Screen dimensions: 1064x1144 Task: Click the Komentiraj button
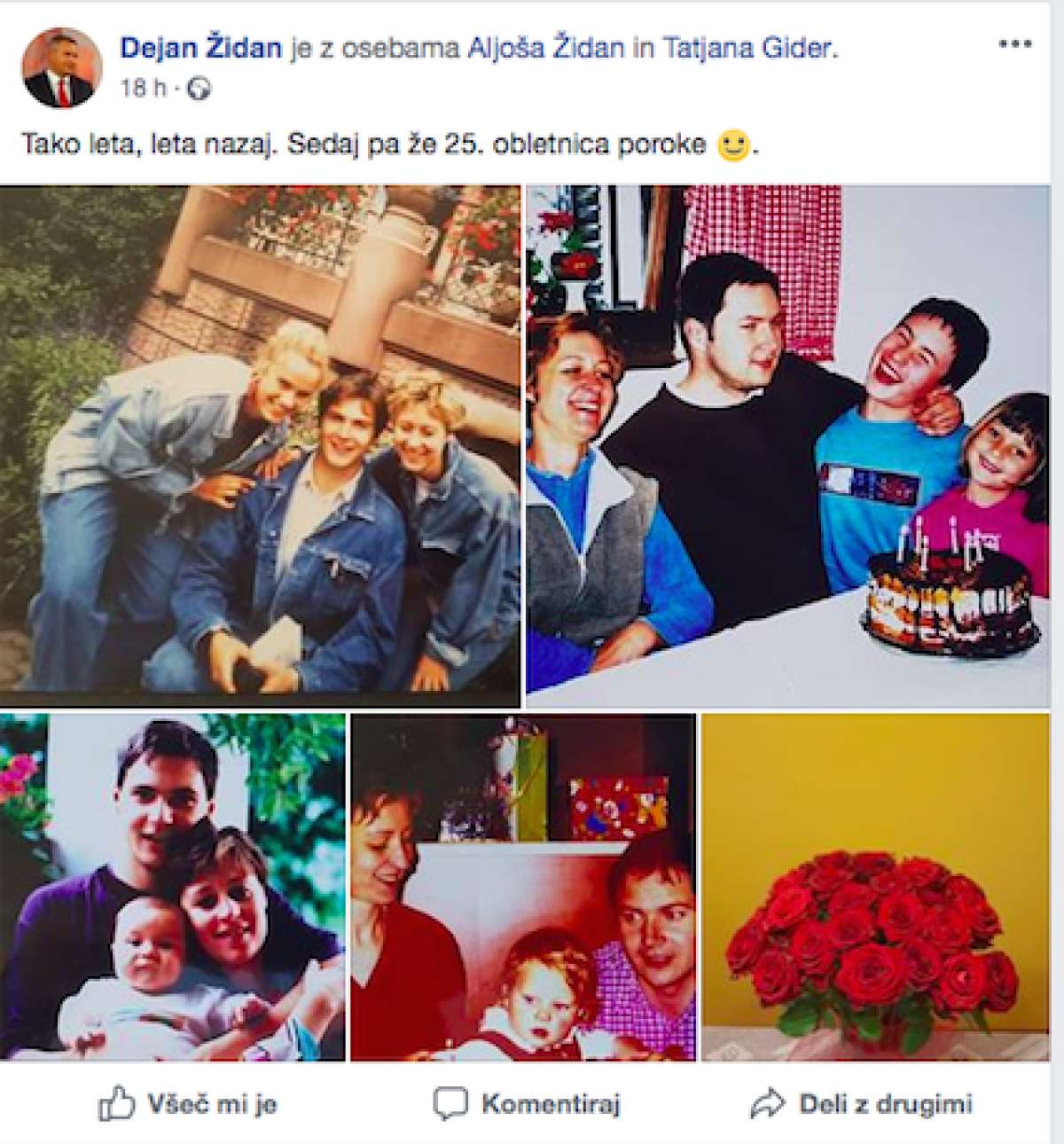(527, 1104)
